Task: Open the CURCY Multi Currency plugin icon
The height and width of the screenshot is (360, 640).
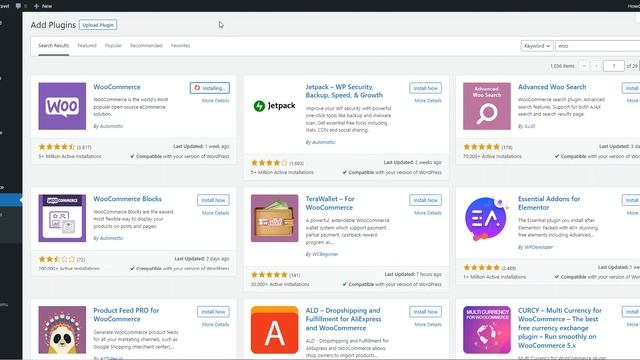Action: [x=487, y=330]
